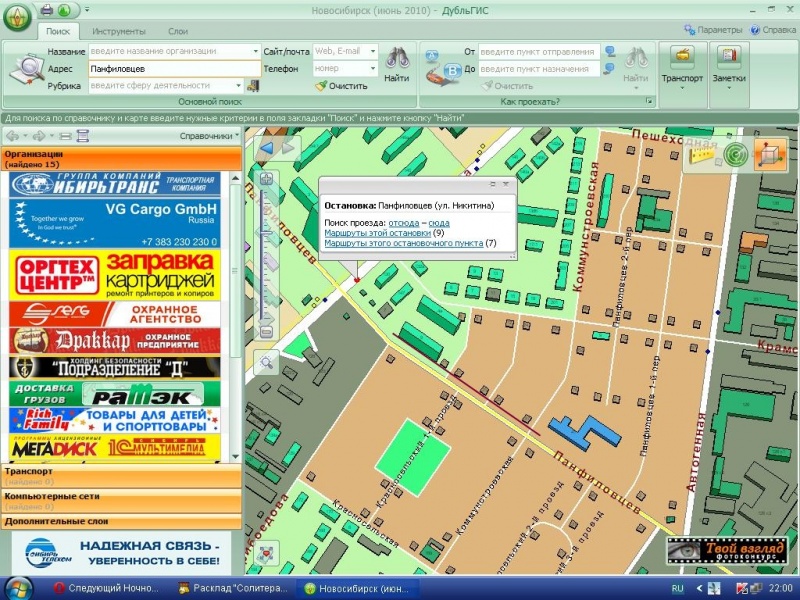Open the Оргтех Центр cartridge refill banner
This screenshot has height=600, width=800.
point(115,274)
